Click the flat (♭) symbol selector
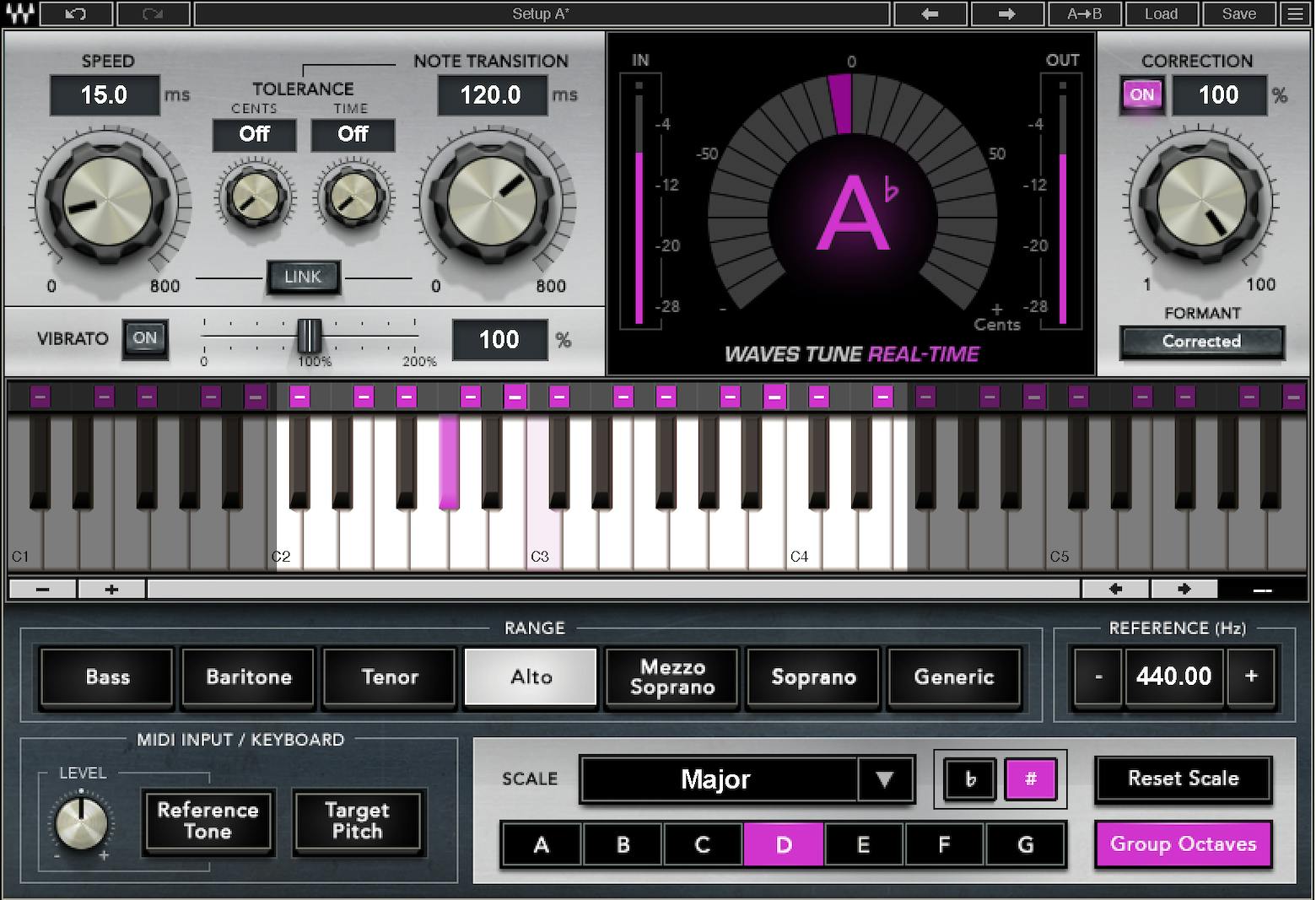 [968, 779]
